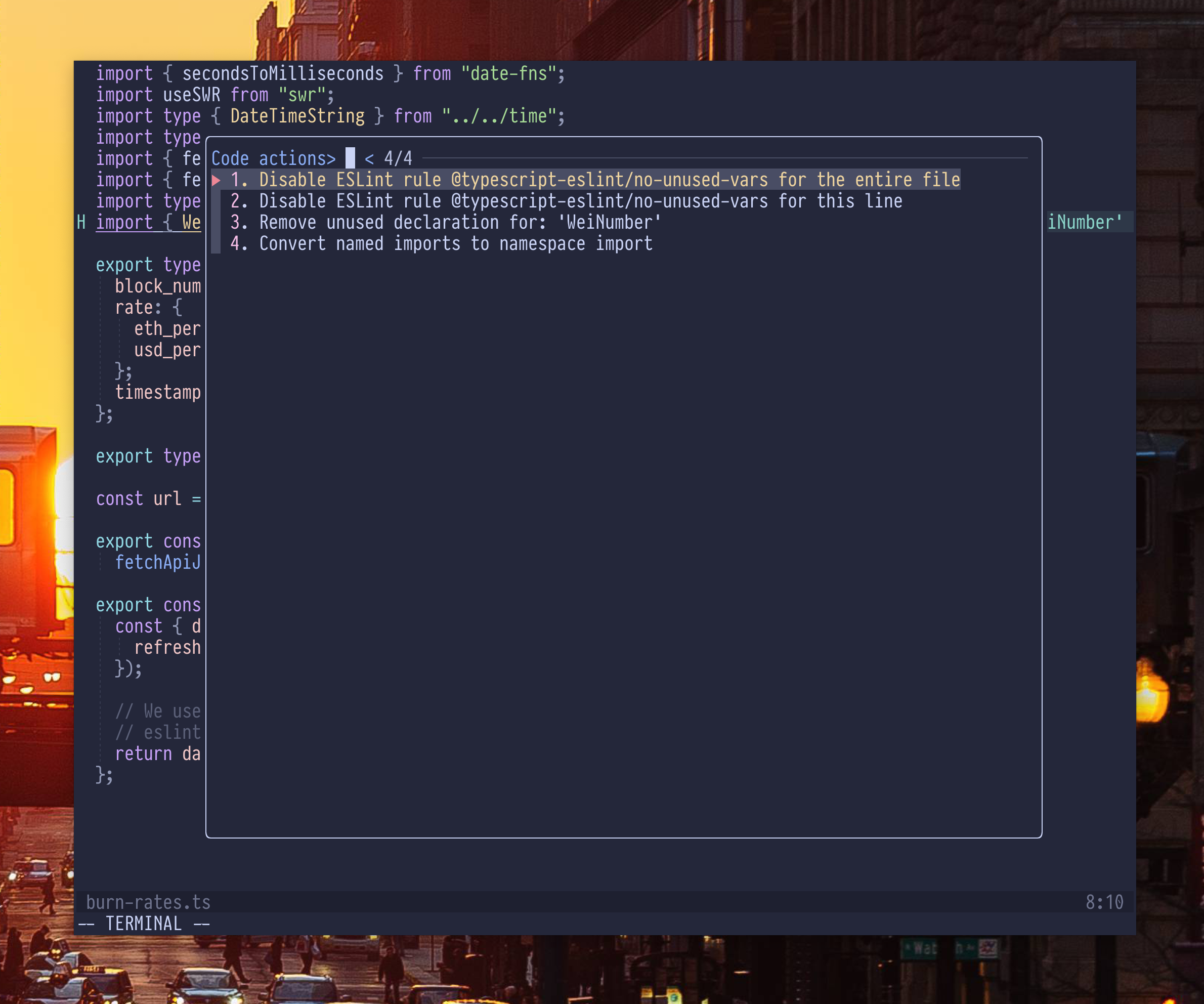Click the DateTimeString type name
1204x1004 pixels.
click(297, 116)
